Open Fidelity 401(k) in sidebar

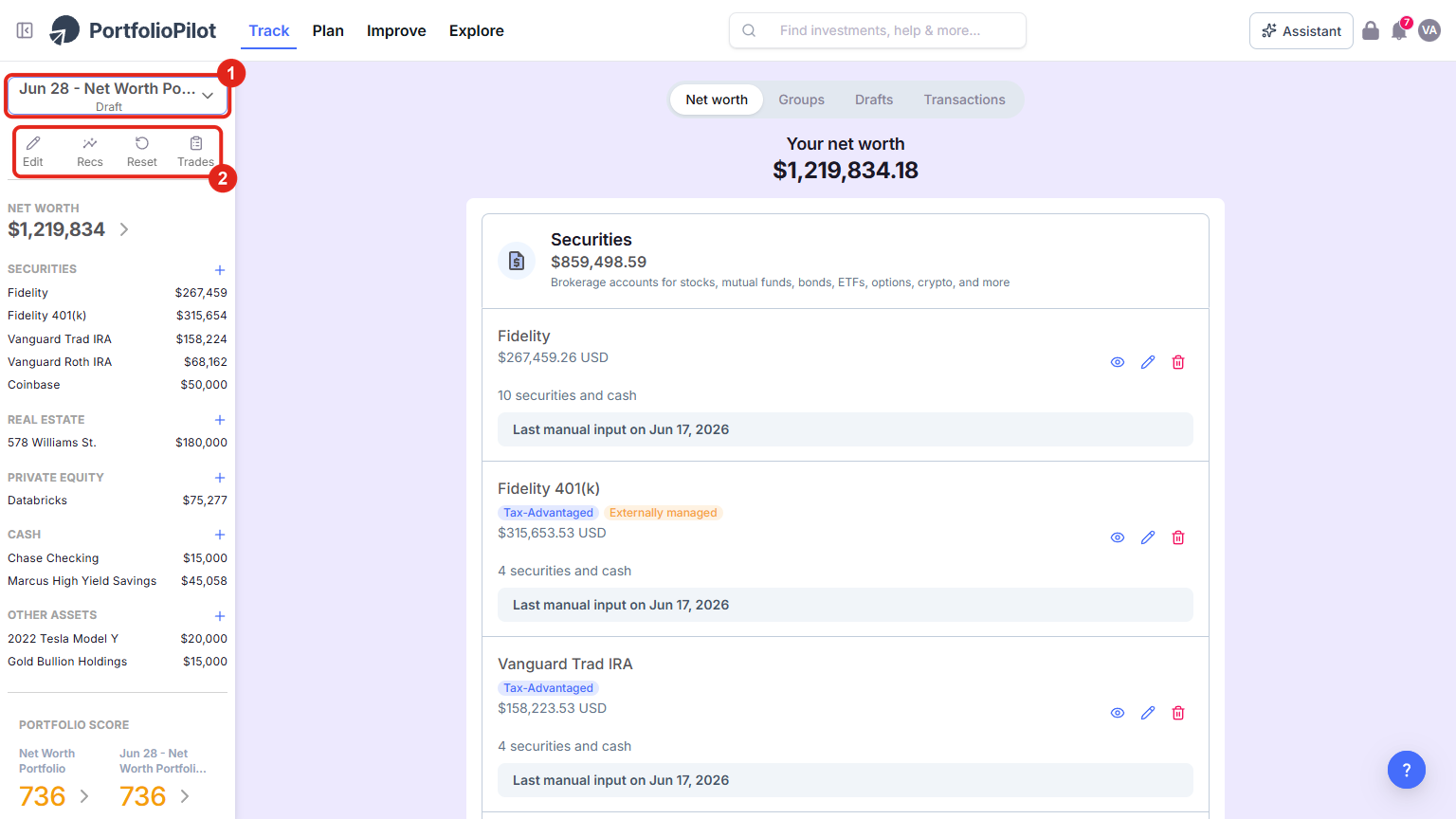point(118,316)
